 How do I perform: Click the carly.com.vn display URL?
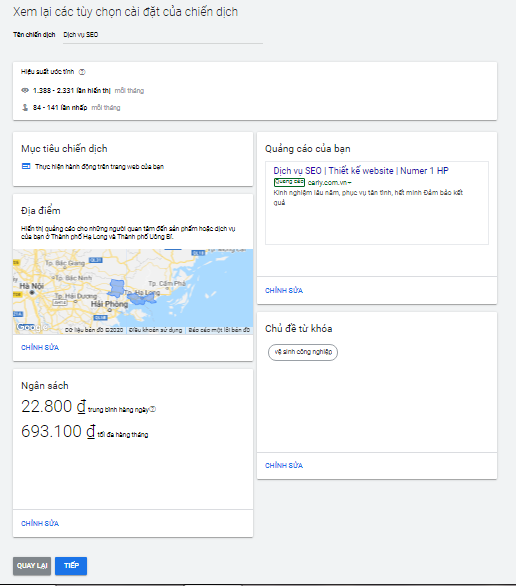[328, 183]
